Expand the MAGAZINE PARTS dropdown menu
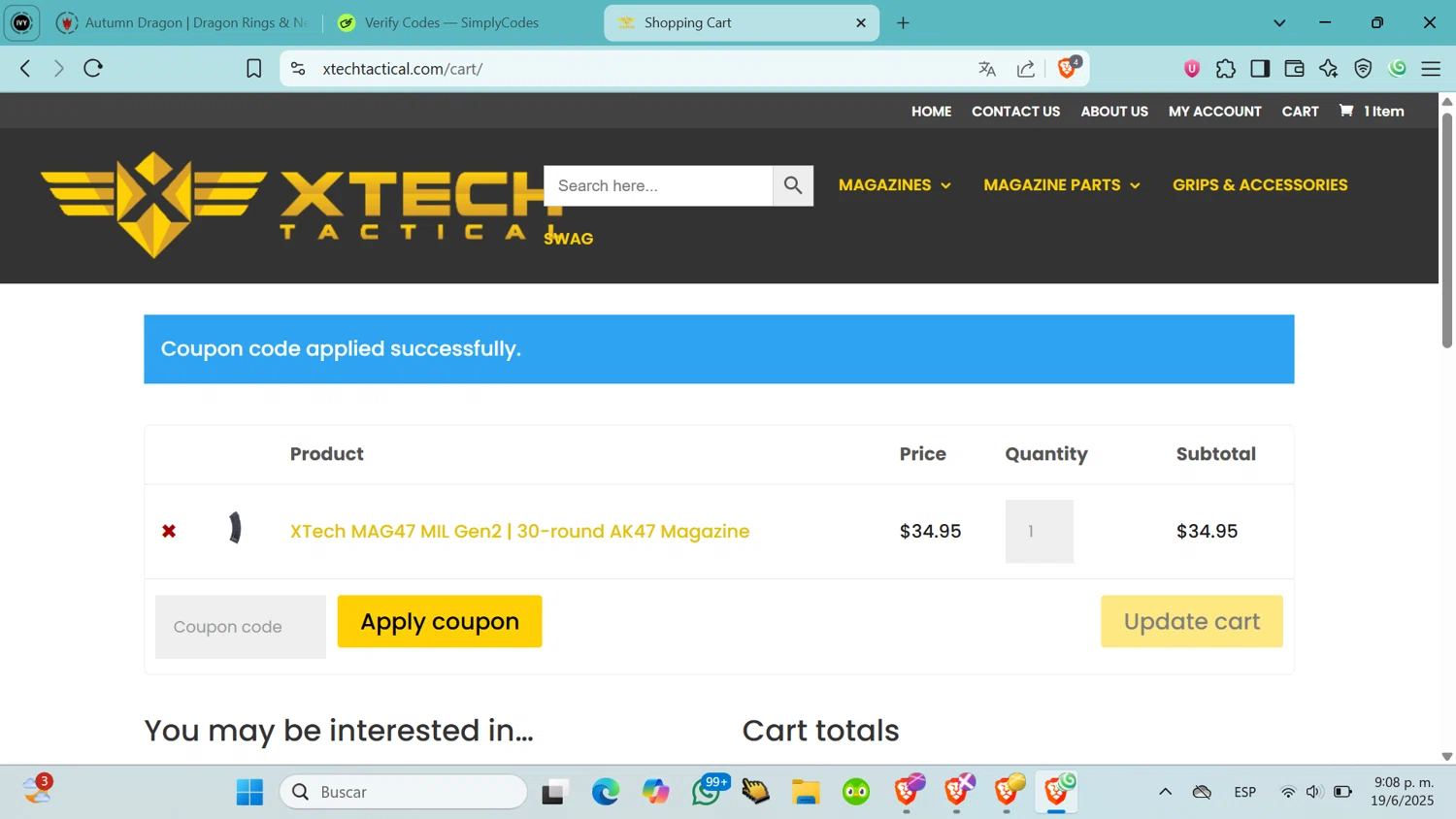Viewport: 1456px width, 819px height. click(x=1062, y=185)
